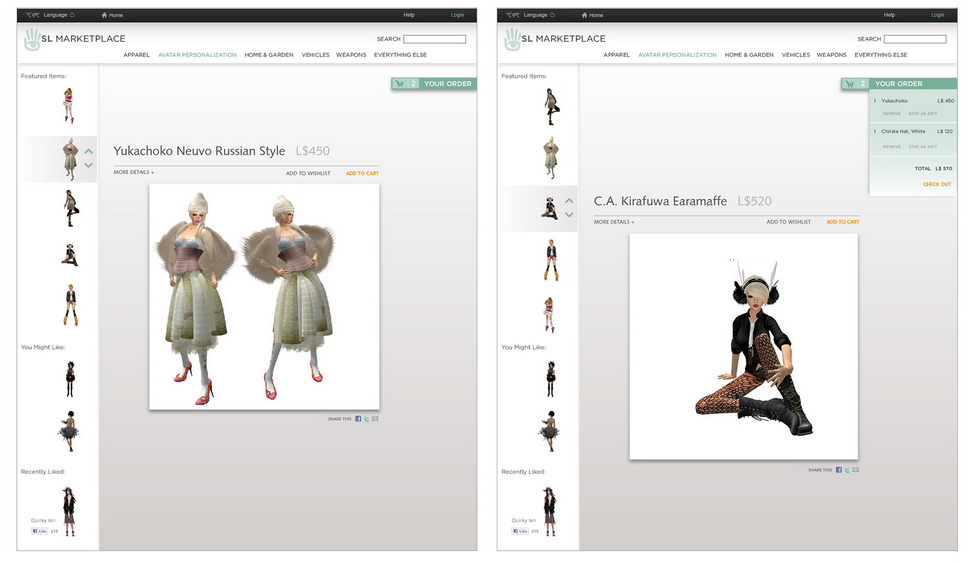975x564 pixels.
Task: Share Yukachoko item on Twitter
Action: tap(366, 419)
